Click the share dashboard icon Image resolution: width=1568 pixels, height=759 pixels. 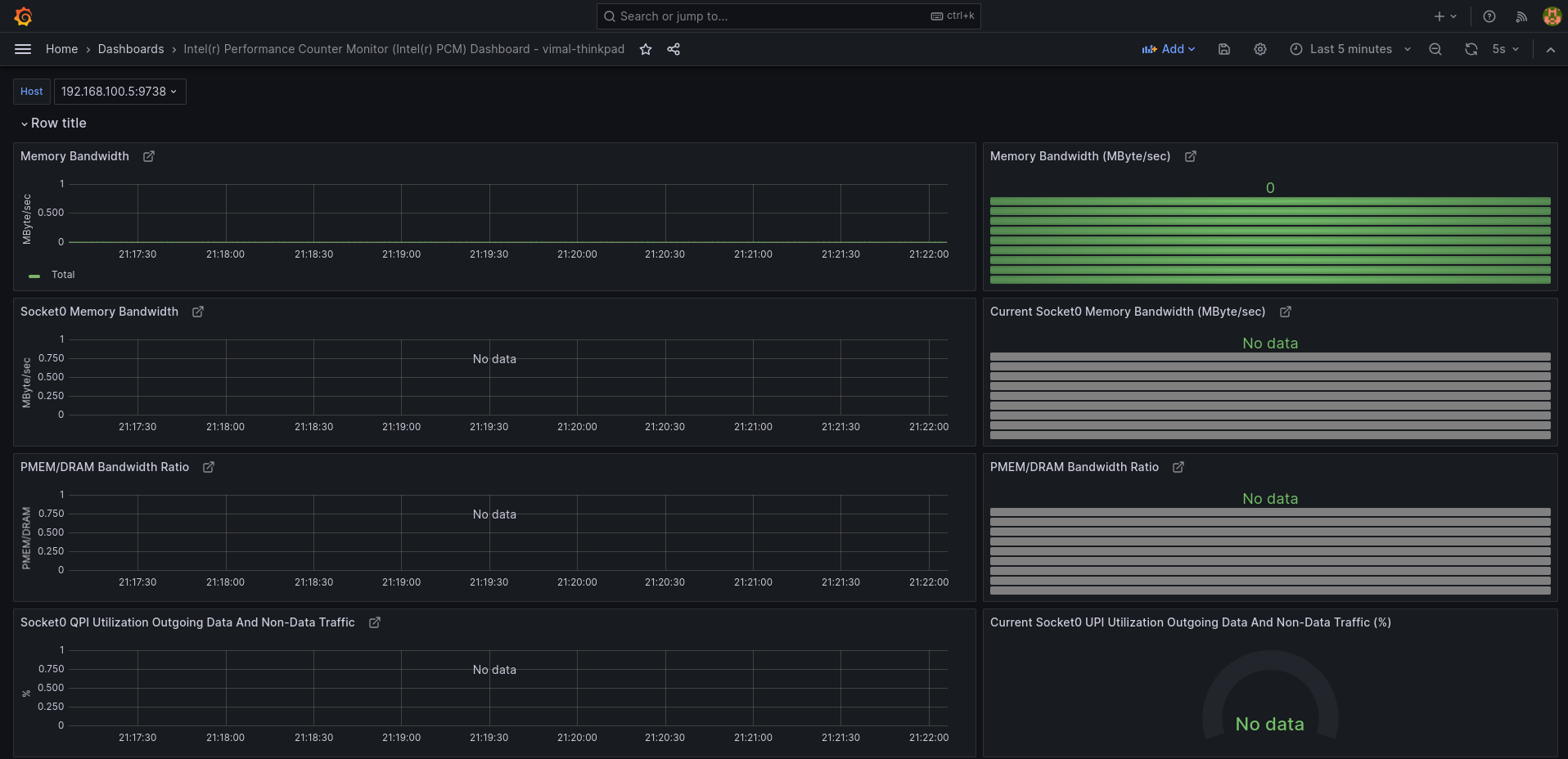point(673,49)
